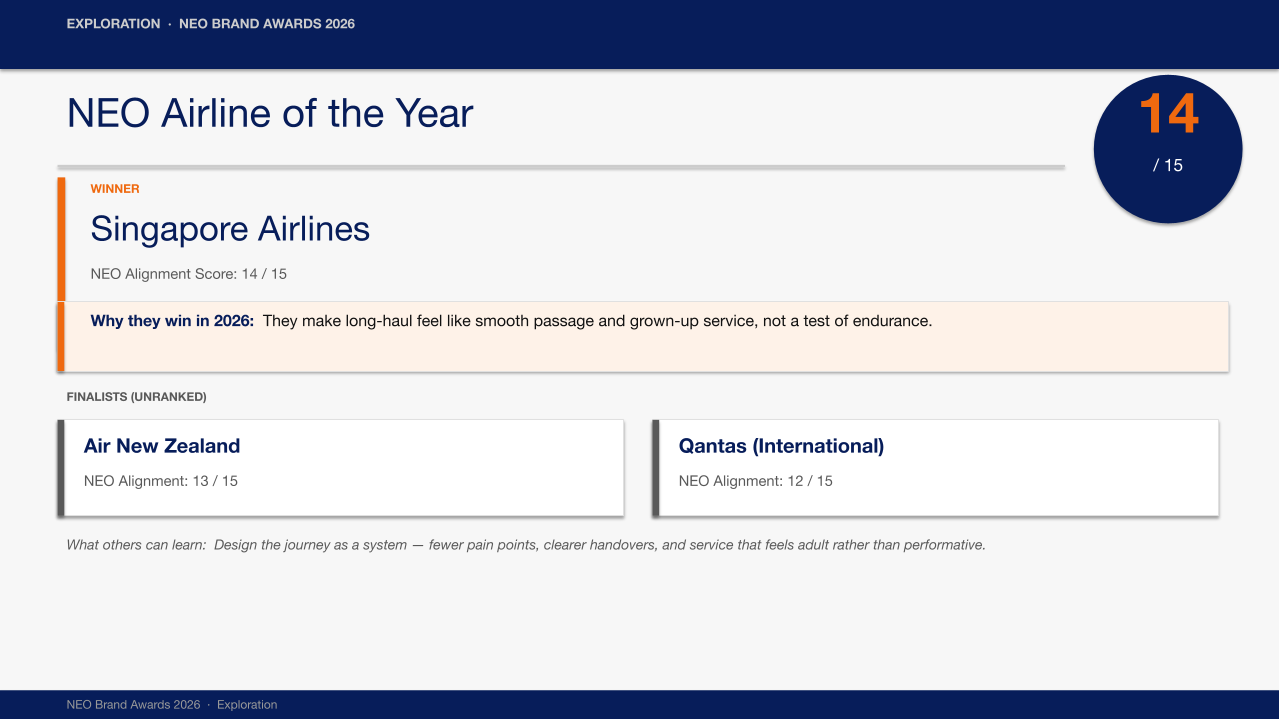Click the large orange 14 number
This screenshot has width=1279, height=719.
click(x=1168, y=114)
